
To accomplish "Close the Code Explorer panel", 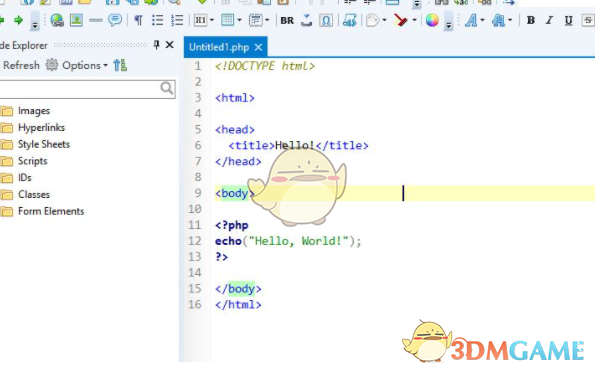I will pos(170,45).
